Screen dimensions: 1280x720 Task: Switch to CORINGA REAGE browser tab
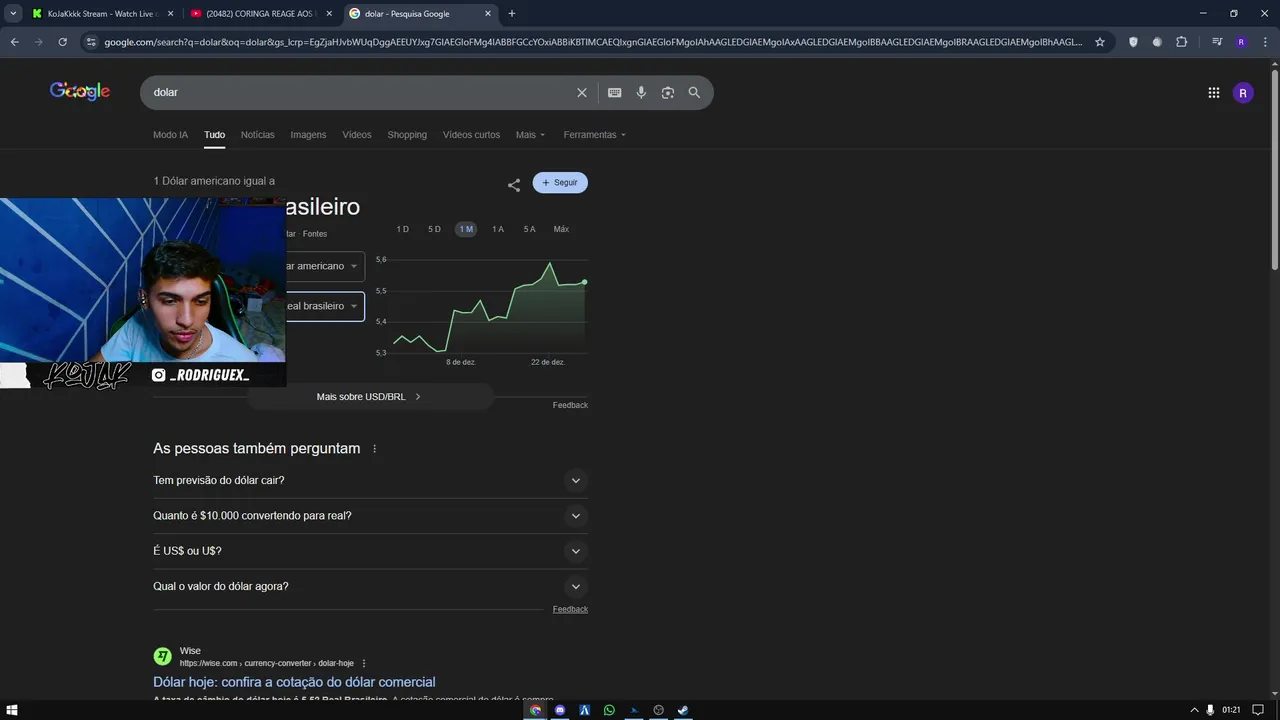[x=260, y=14]
